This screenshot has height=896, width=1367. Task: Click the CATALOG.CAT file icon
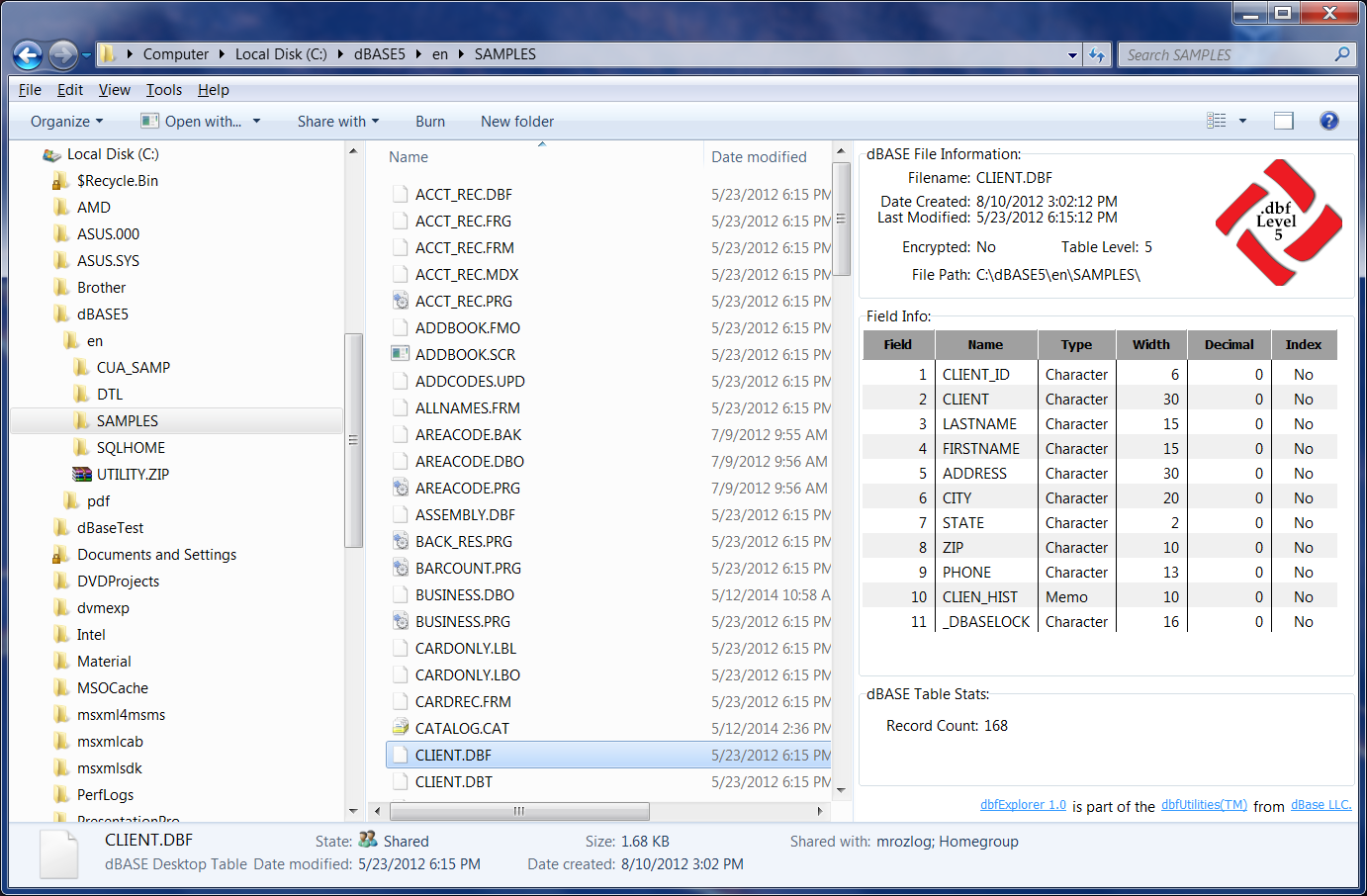(401, 728)
